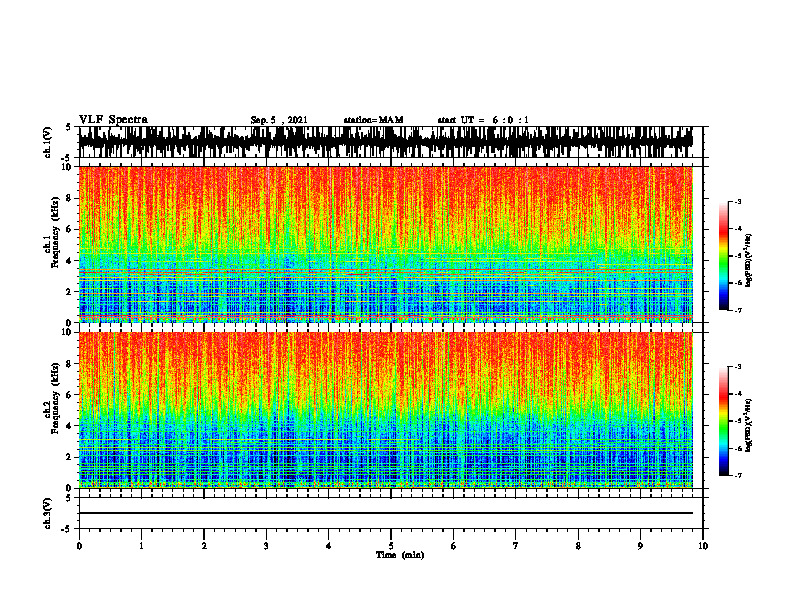
Task: Select the "Sep. 5, 2021" date label
Action: [x=279, y=120]
